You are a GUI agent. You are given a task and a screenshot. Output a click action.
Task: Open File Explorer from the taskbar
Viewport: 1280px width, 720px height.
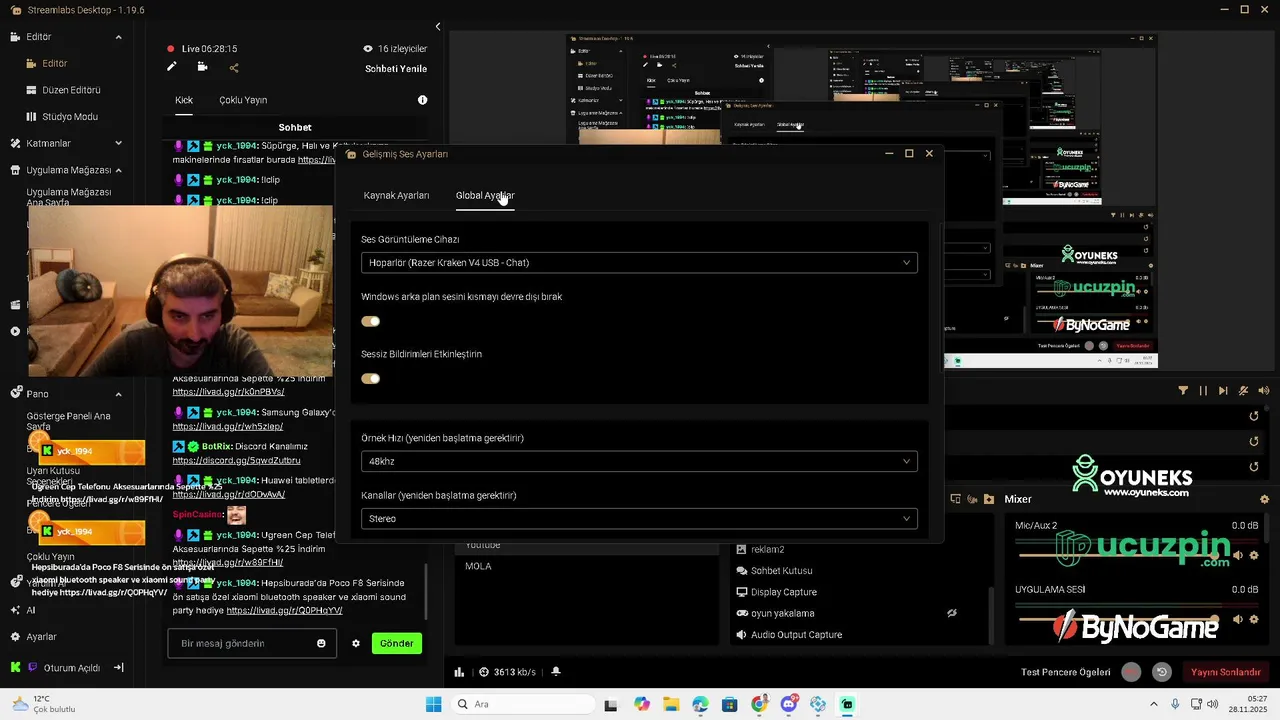coord(671,704)
